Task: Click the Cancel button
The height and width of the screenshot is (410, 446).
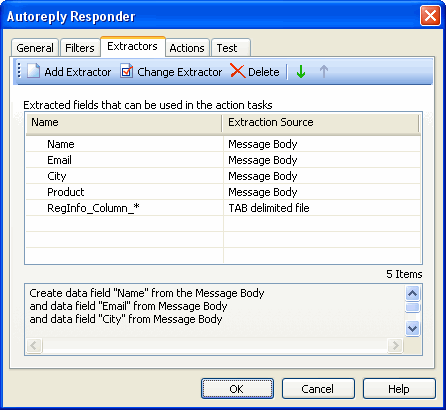Action: point(318,389)
